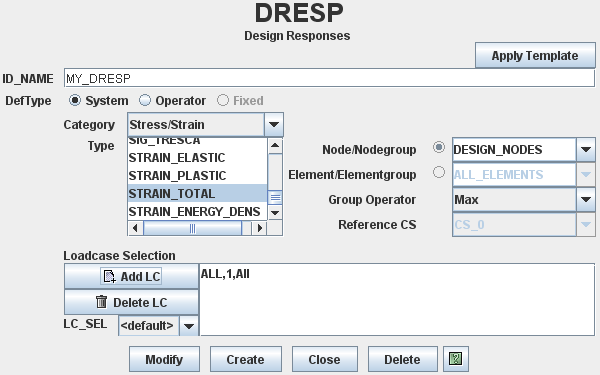Click the Type list scroll-up arrow
This screenshot has width=600, height=375.
[275, 145]
